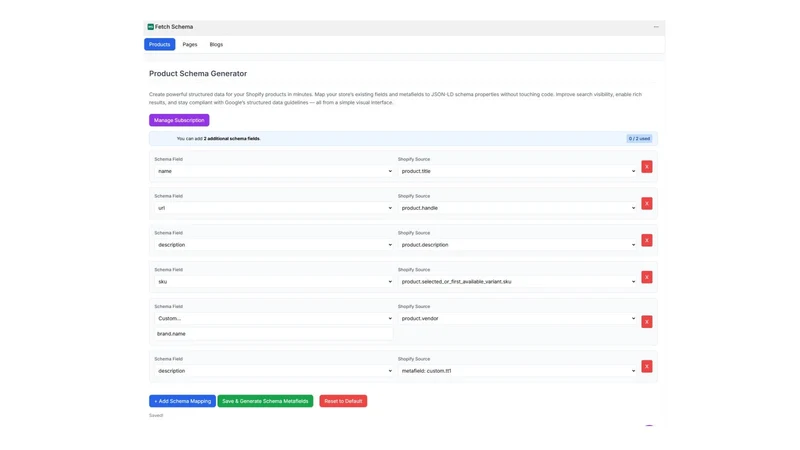Open the Schema Field dropdown set to name
This screenshot has height=450, width=800.
coord(274,171)
